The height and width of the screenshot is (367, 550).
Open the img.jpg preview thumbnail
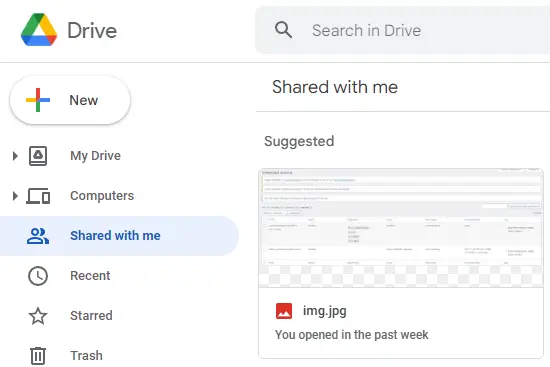pos(401,228)
